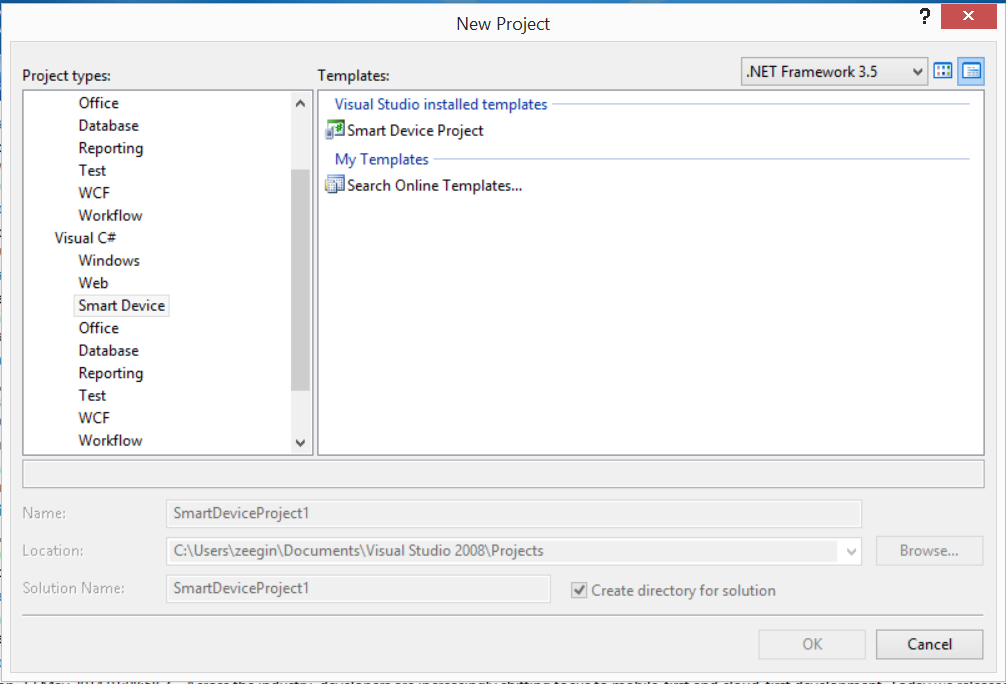Screen dimensions: 1006x684
Task: Open the .NET Framework version dropdown
Action: click(834, 71)
